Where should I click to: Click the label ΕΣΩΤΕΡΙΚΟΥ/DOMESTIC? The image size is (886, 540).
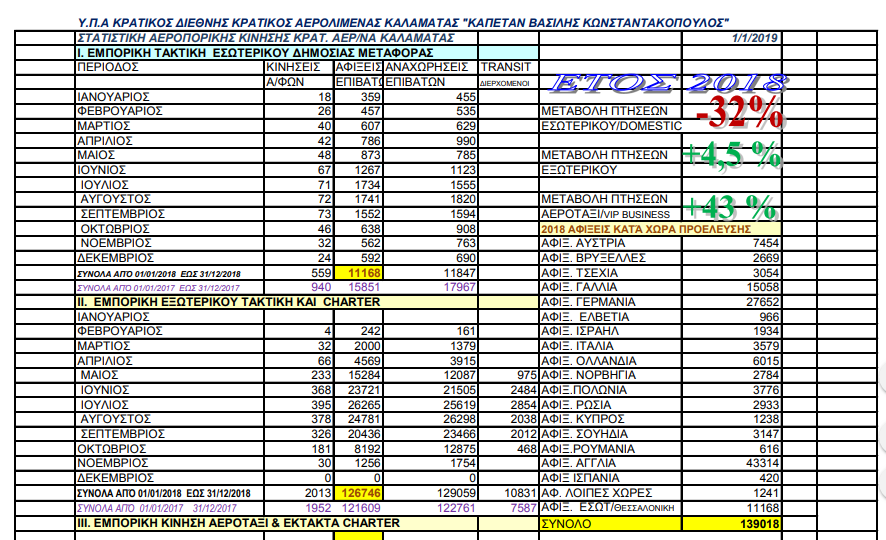(611, 126)
